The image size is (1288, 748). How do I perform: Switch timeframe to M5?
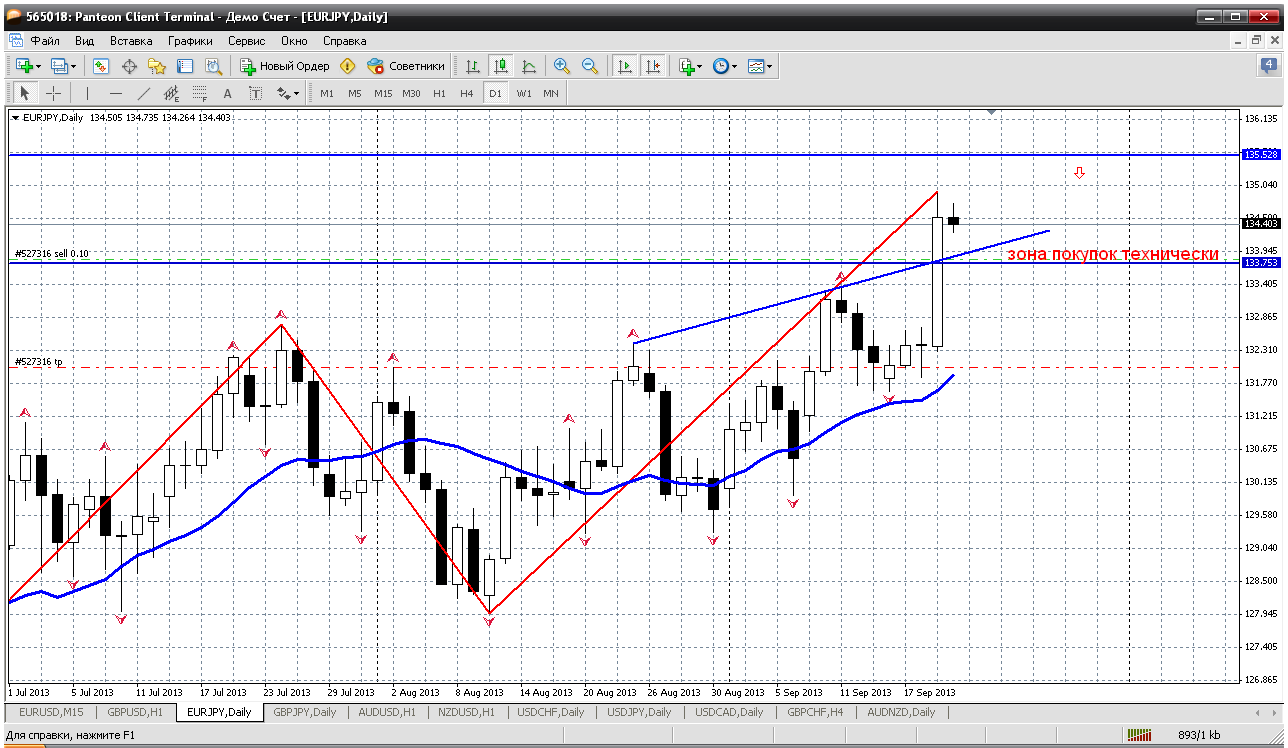point(355,93)
